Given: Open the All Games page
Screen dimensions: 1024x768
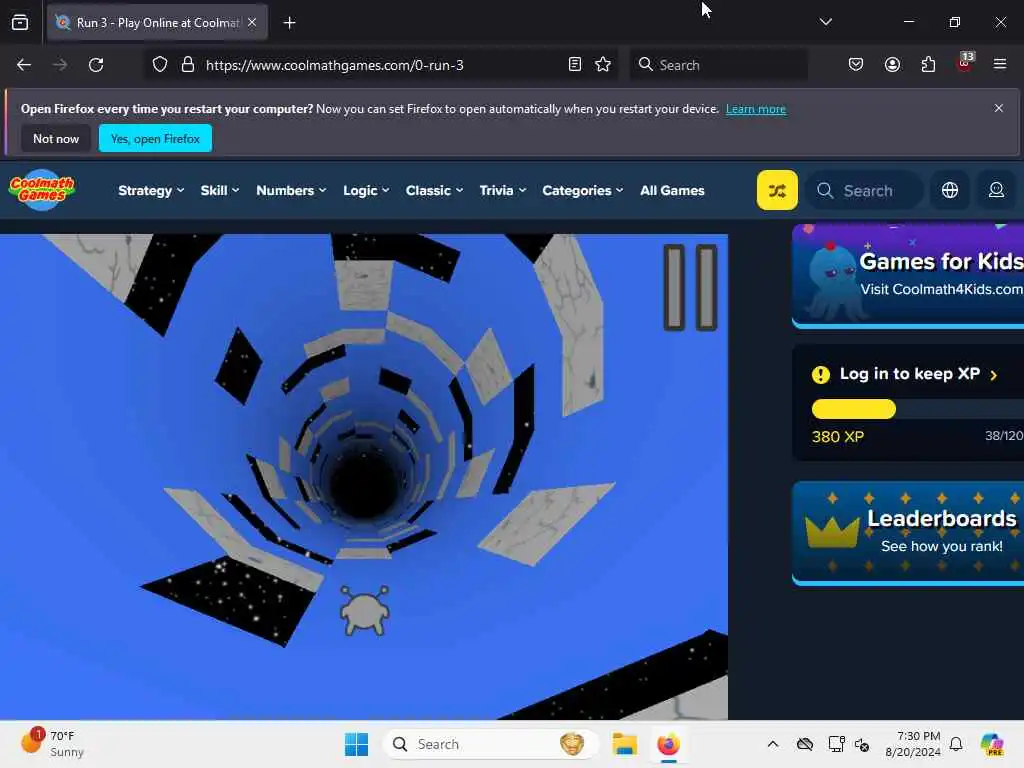Looking at the screenshot, I should pos(672,191).
